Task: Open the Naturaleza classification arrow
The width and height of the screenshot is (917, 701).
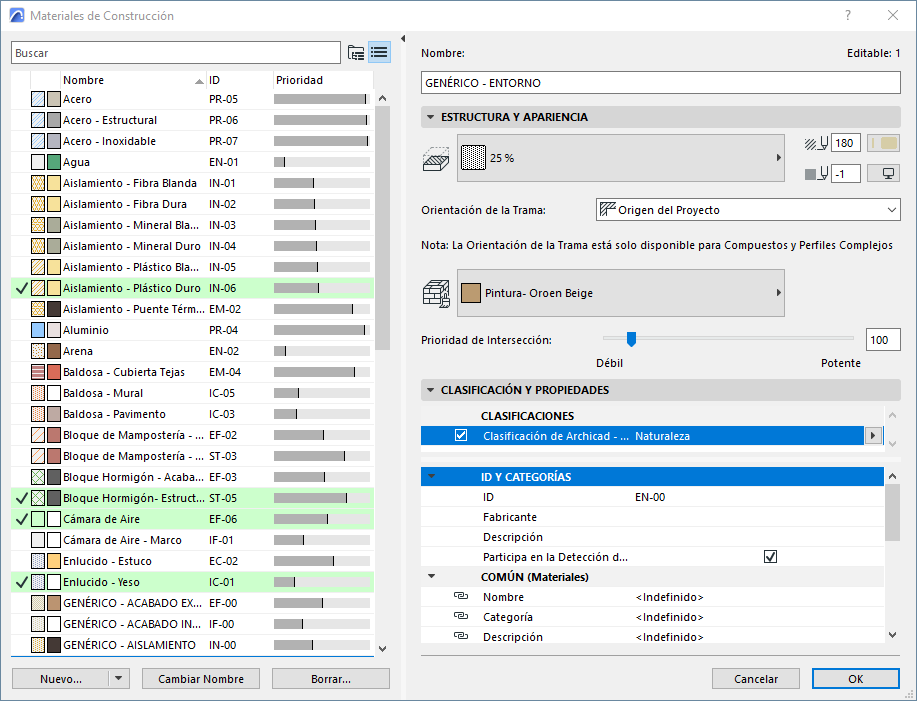Action: (873, 436)
